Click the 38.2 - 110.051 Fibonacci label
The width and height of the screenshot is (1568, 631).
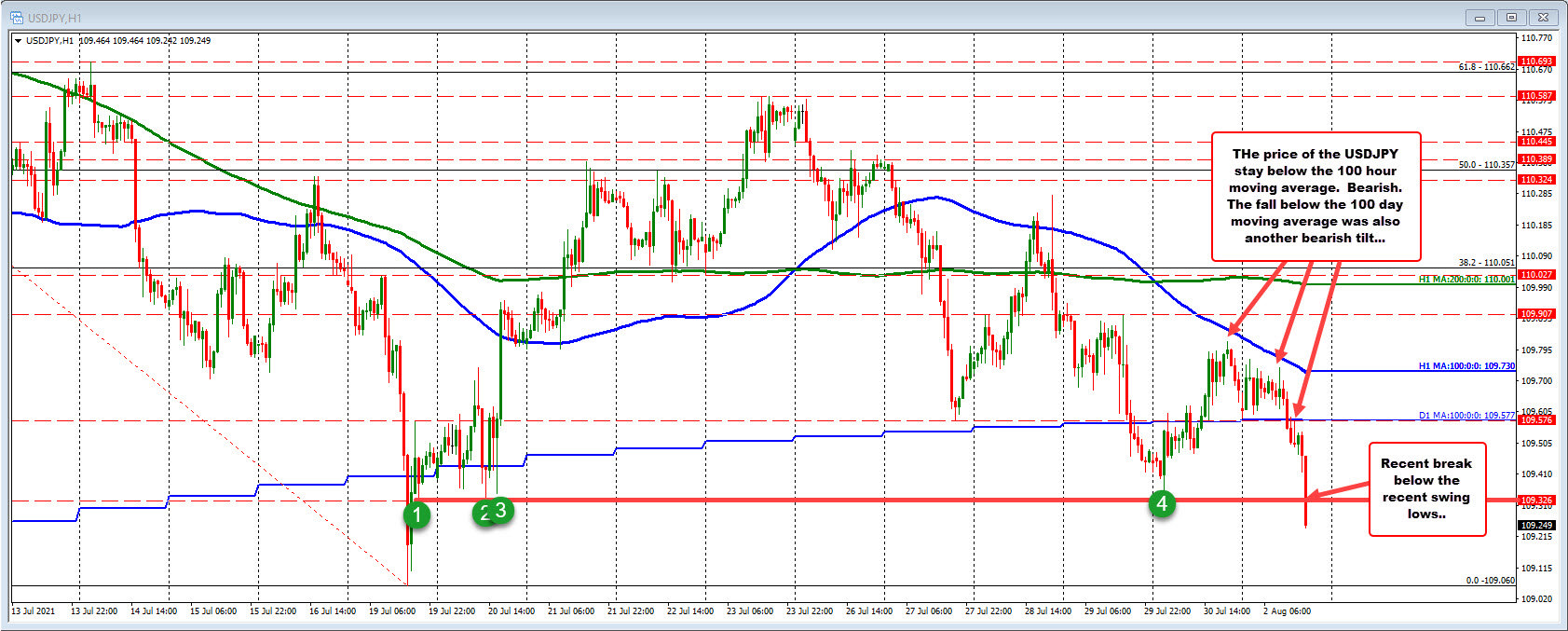1486,263
